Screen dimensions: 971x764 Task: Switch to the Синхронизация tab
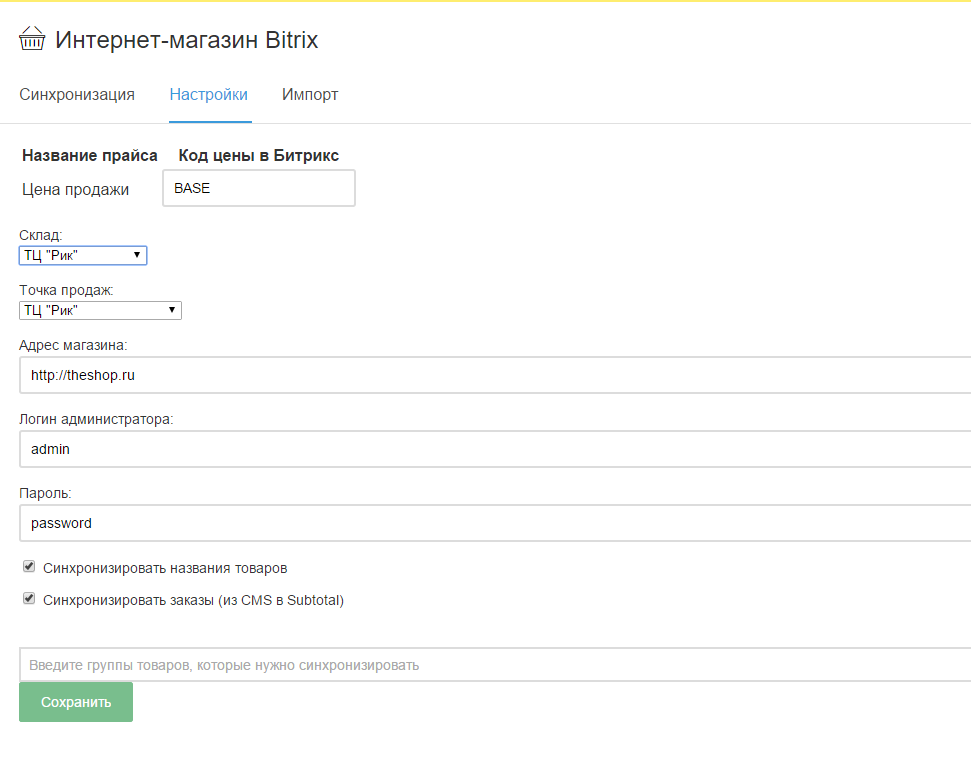click(x=77, y=95)
